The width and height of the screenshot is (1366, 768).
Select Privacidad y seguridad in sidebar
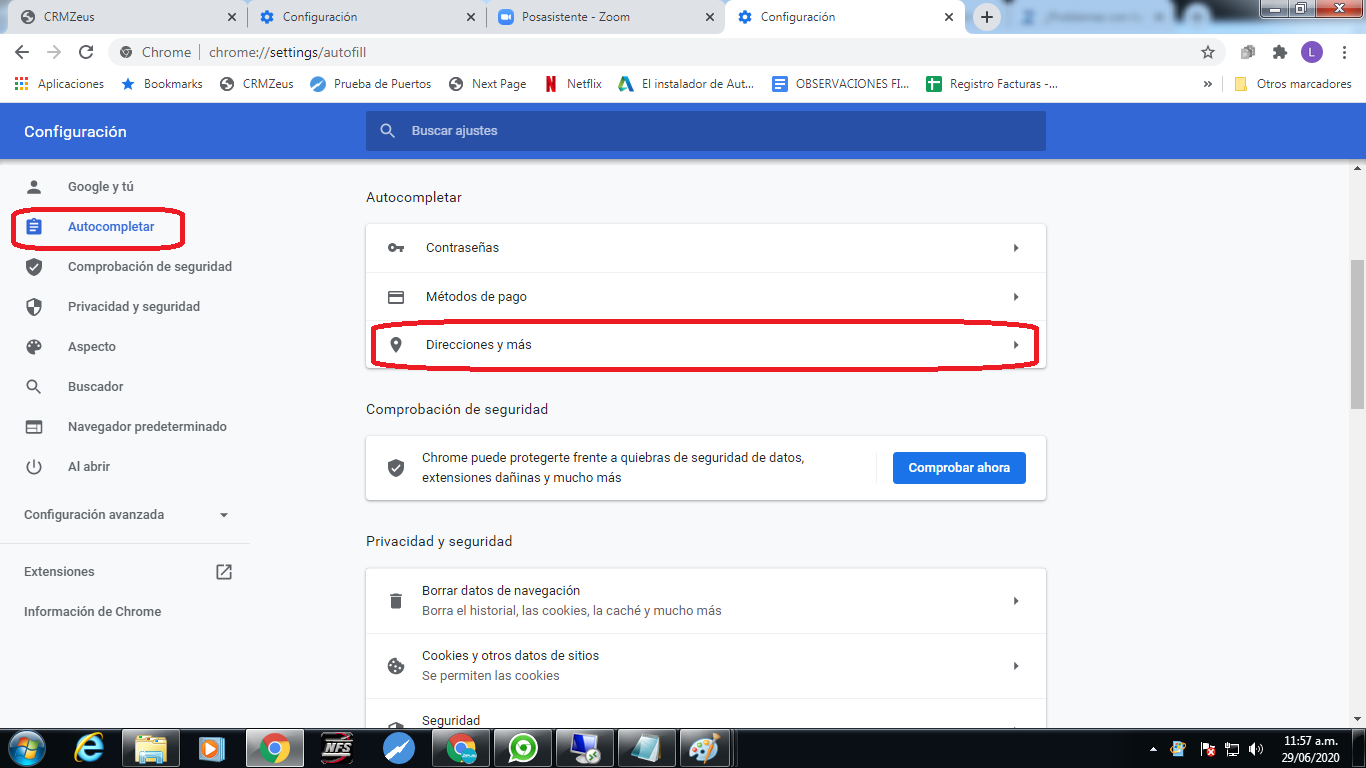coord(133,307)
